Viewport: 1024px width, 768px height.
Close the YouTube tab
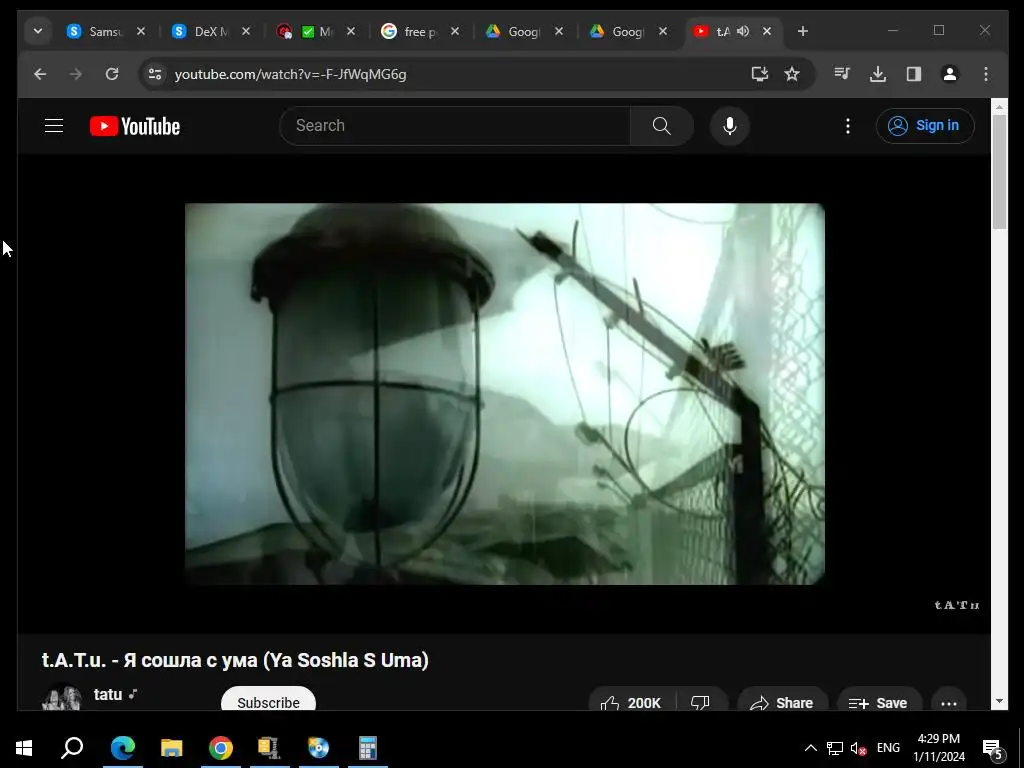tap(767, 31)
